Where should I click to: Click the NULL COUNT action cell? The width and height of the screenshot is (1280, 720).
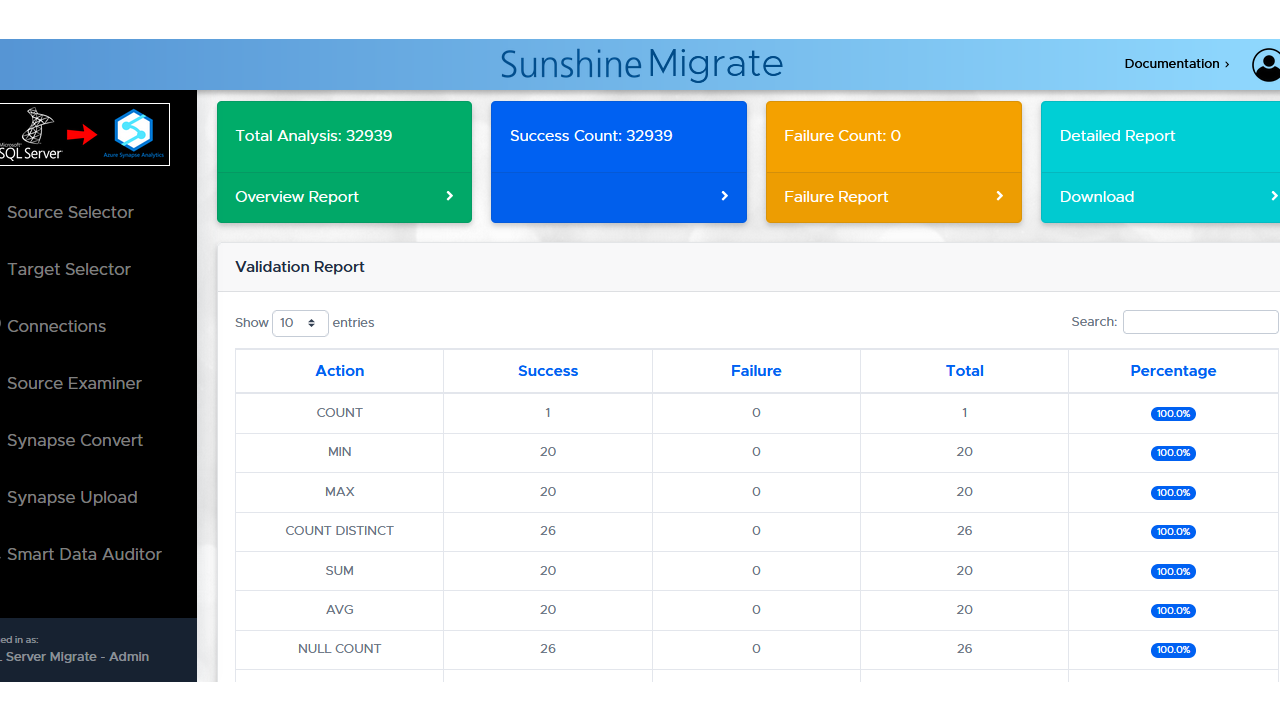point(340,649)
